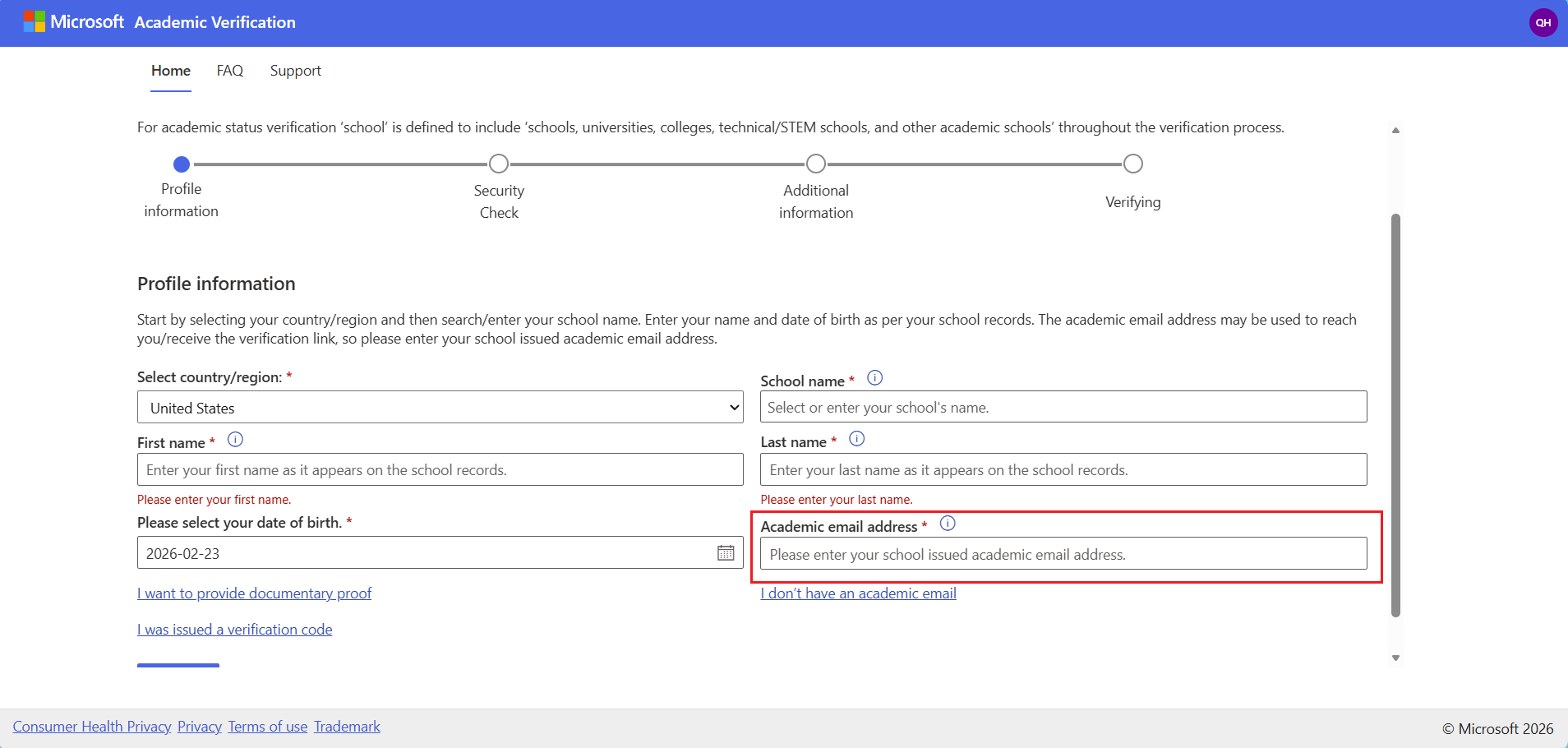Click the vertical scrollbar thumb
This screenshot has height=748, width=1568.
coord(1395,415)
